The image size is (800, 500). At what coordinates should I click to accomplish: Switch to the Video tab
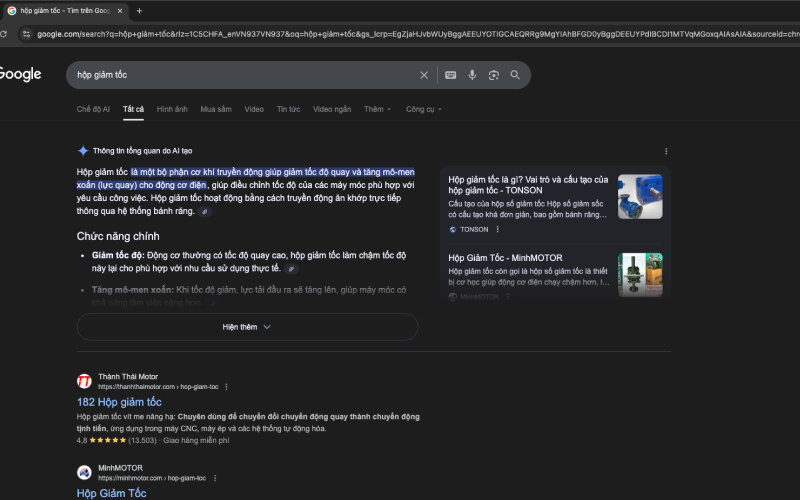click(x=254, y=109)
